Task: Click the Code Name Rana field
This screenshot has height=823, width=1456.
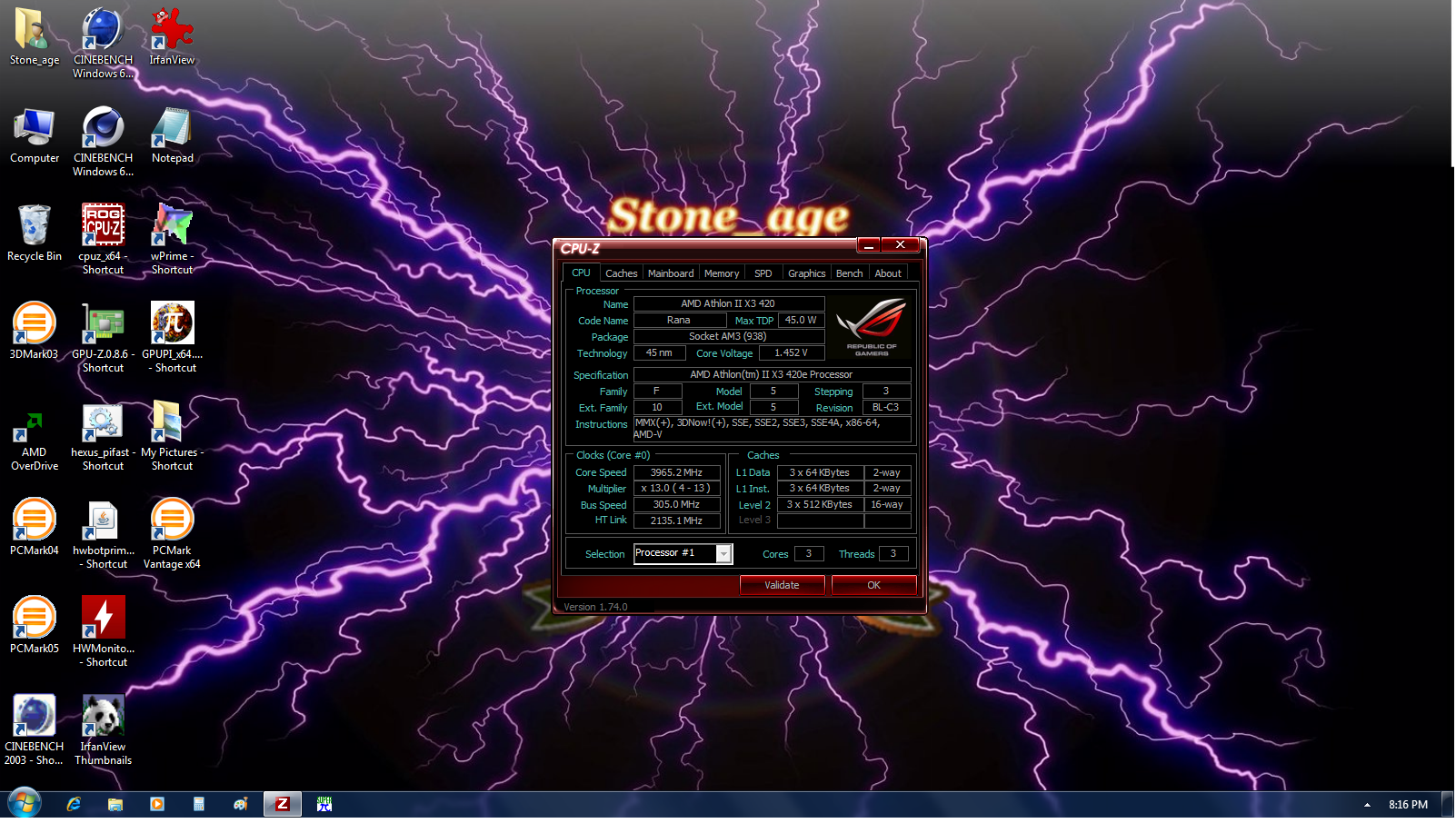Action: point(679,320)
